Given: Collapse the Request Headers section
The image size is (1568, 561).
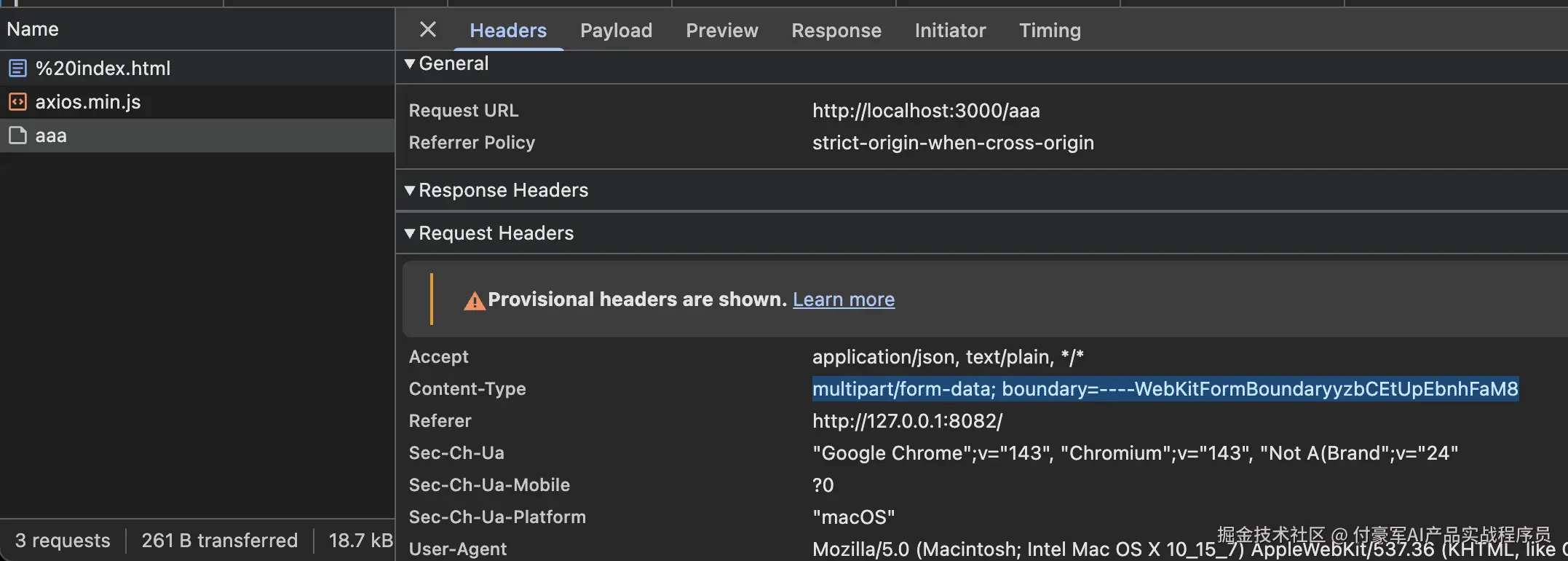Looking at the screenshot, I should 410,233.
